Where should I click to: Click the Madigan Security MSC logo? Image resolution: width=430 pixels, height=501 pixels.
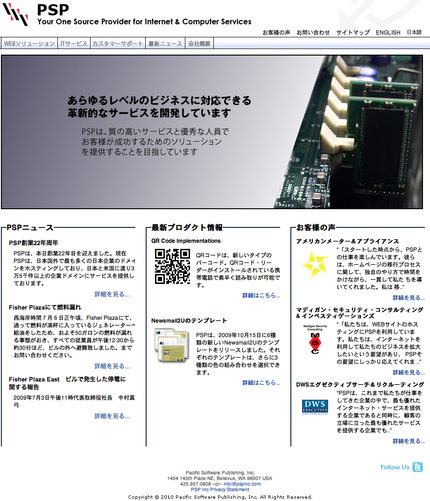pos(315,339)
